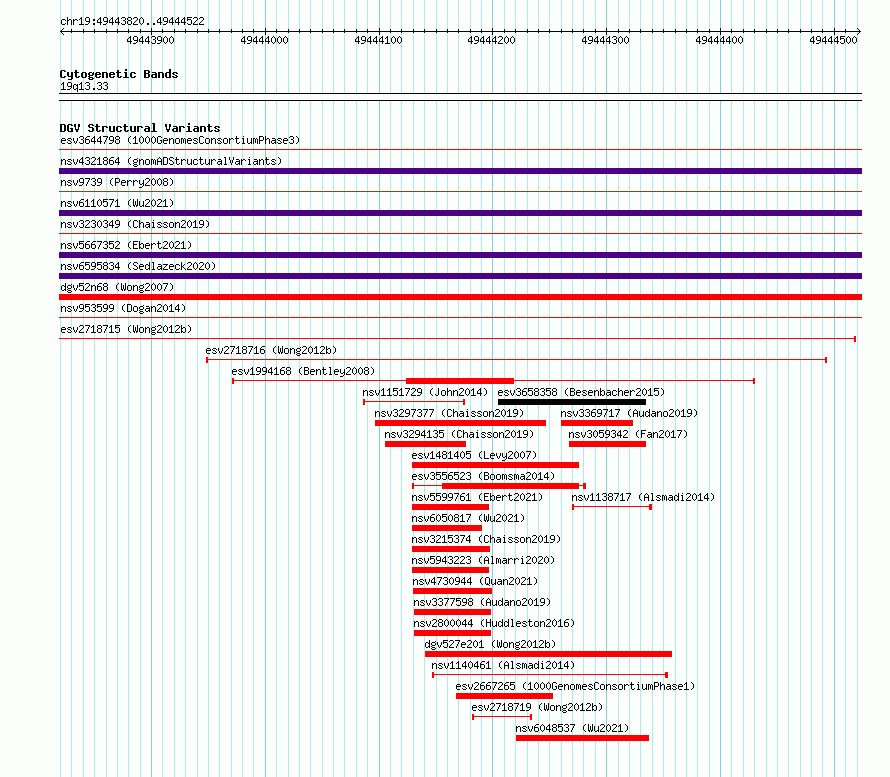Image resolution: width=890 pixels, height=777 pixels.
Task: Click the nsv3059342 red variant bar
Action: pyautogui.click(x=607, y=444)
